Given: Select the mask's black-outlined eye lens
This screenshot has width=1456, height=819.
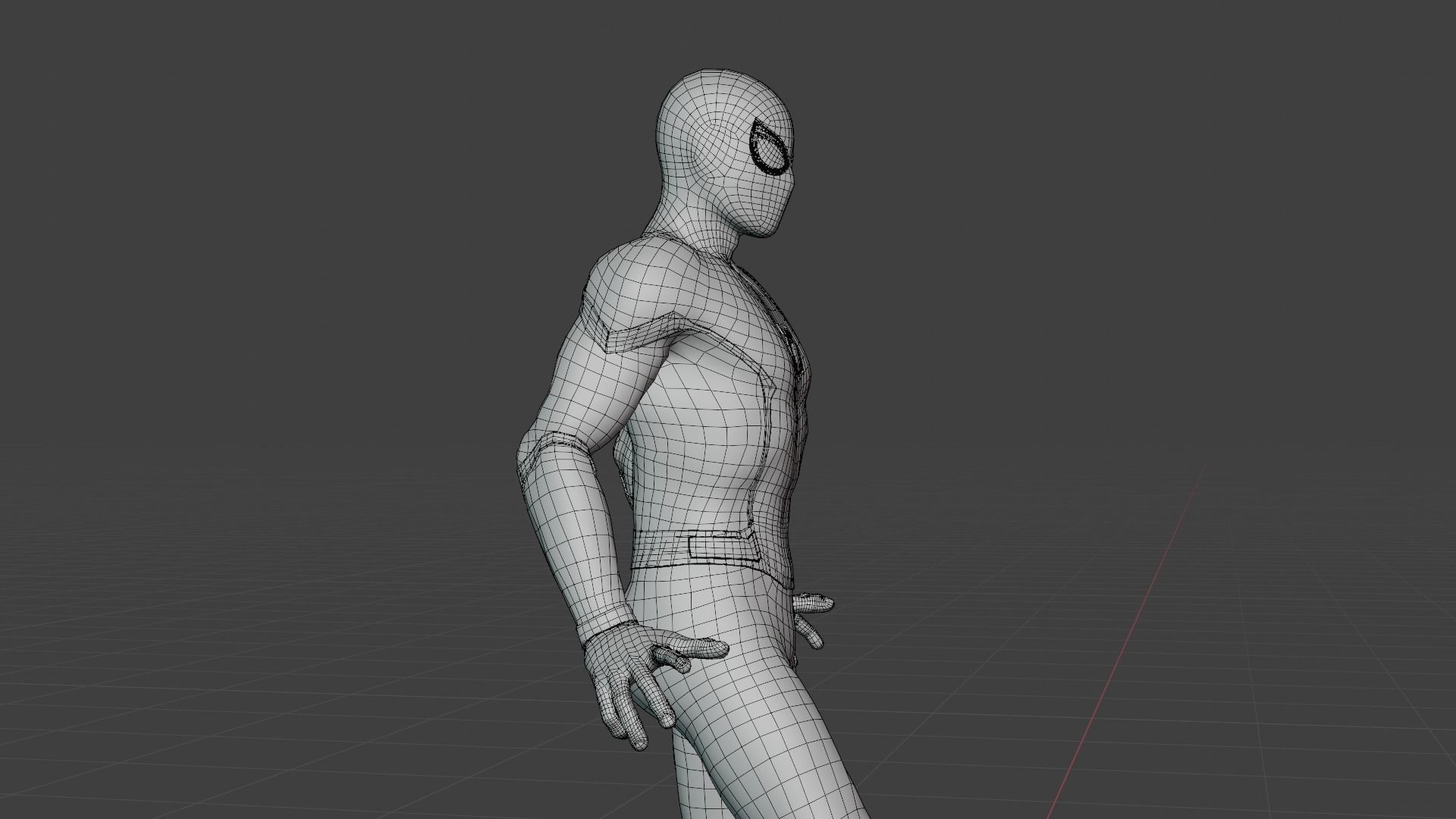Looking at the screenshot, I should click(x=770, y=148).
